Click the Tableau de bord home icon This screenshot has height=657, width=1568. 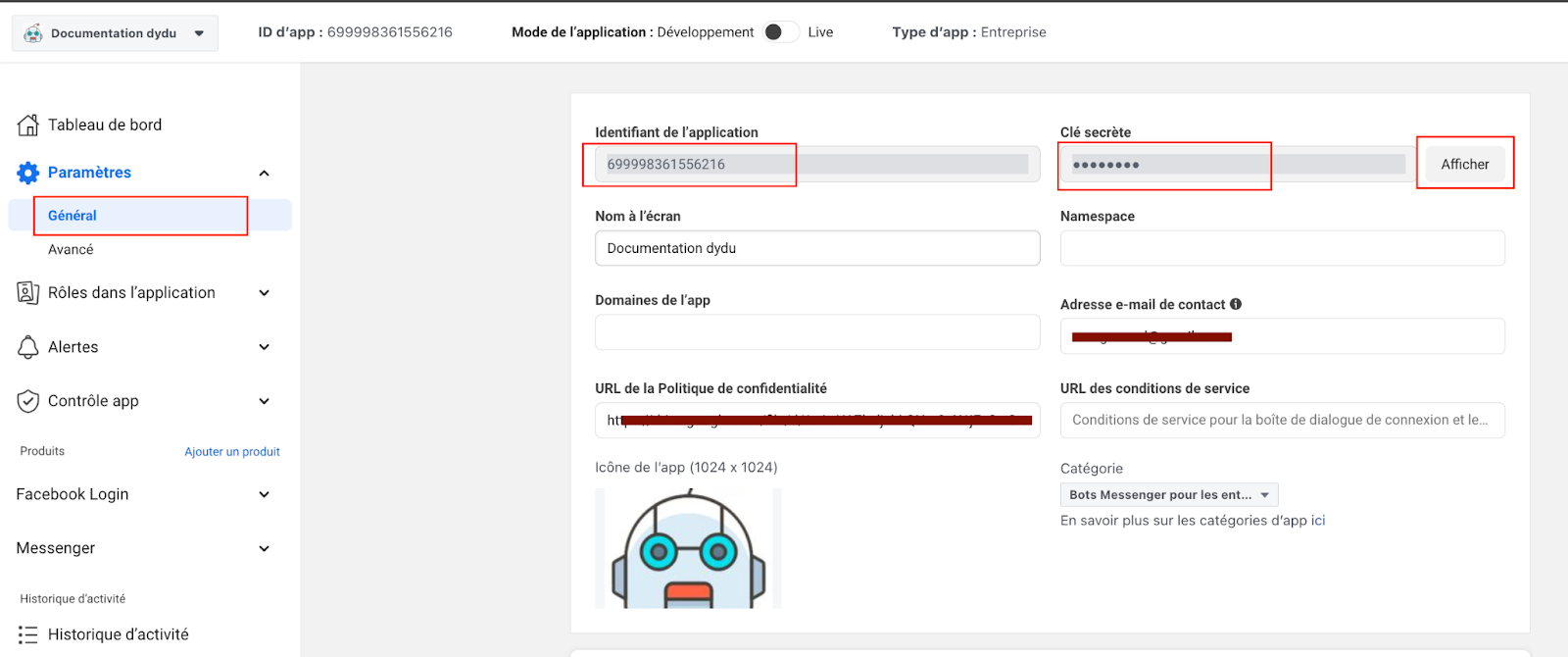[28, 125]
